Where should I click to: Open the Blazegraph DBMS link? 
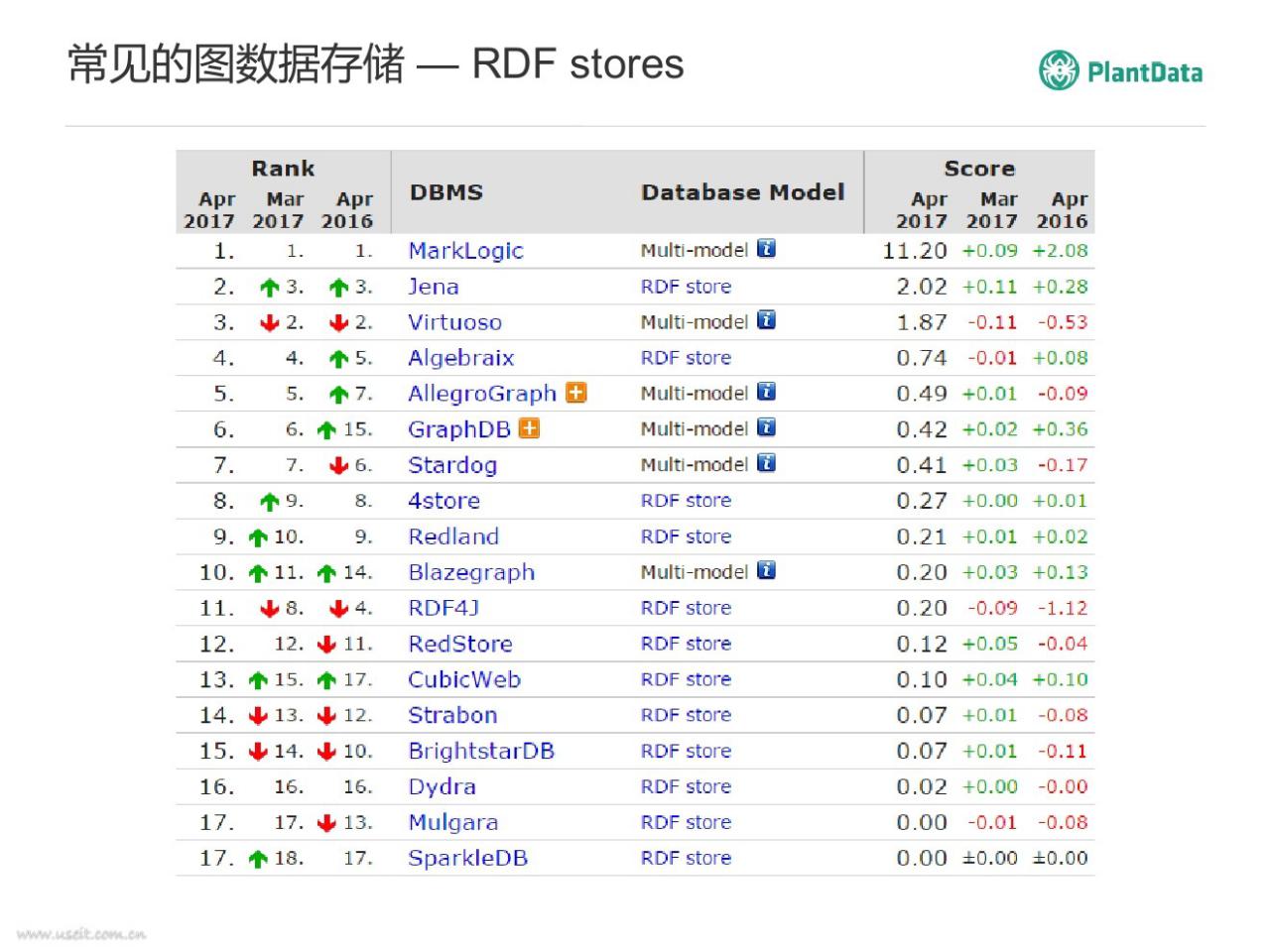(x=471, y=572)
